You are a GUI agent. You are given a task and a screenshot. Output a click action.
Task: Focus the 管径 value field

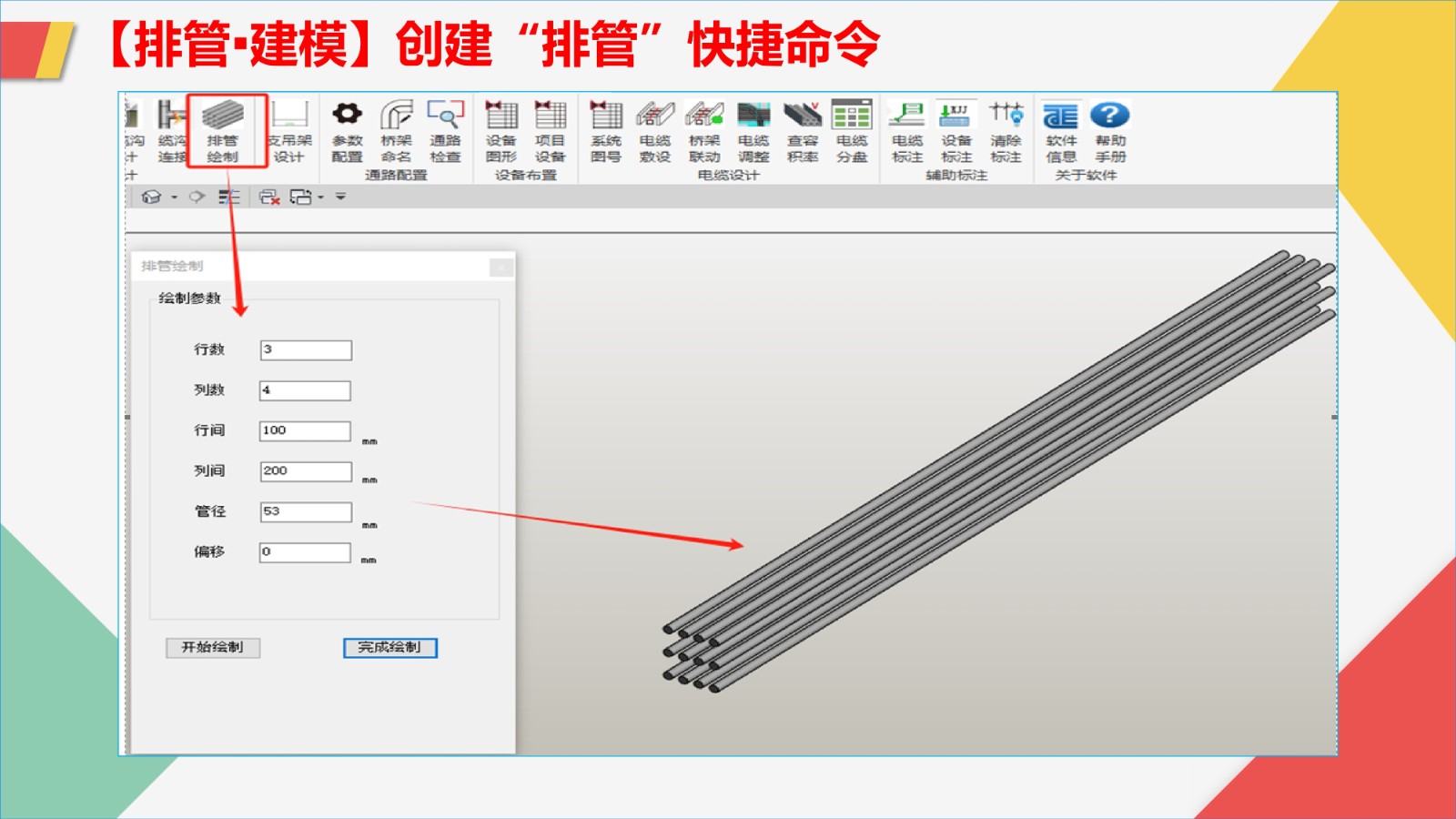[306, 512]
